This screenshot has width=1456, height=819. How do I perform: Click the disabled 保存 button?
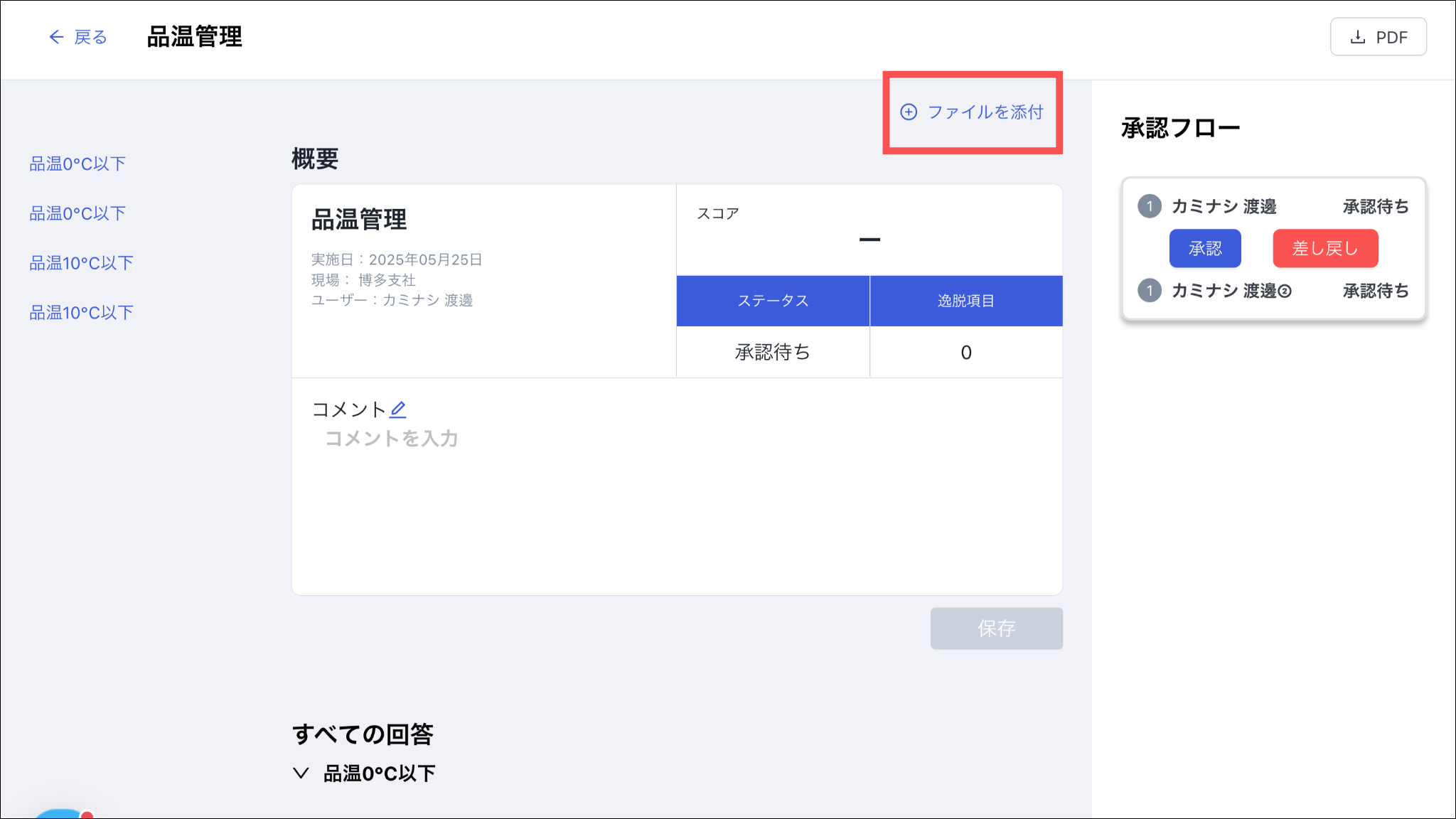tap(996, 628)
